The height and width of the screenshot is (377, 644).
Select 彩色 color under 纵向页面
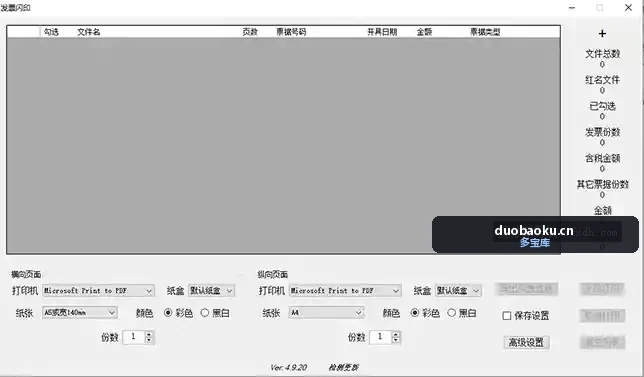point(425,313)
